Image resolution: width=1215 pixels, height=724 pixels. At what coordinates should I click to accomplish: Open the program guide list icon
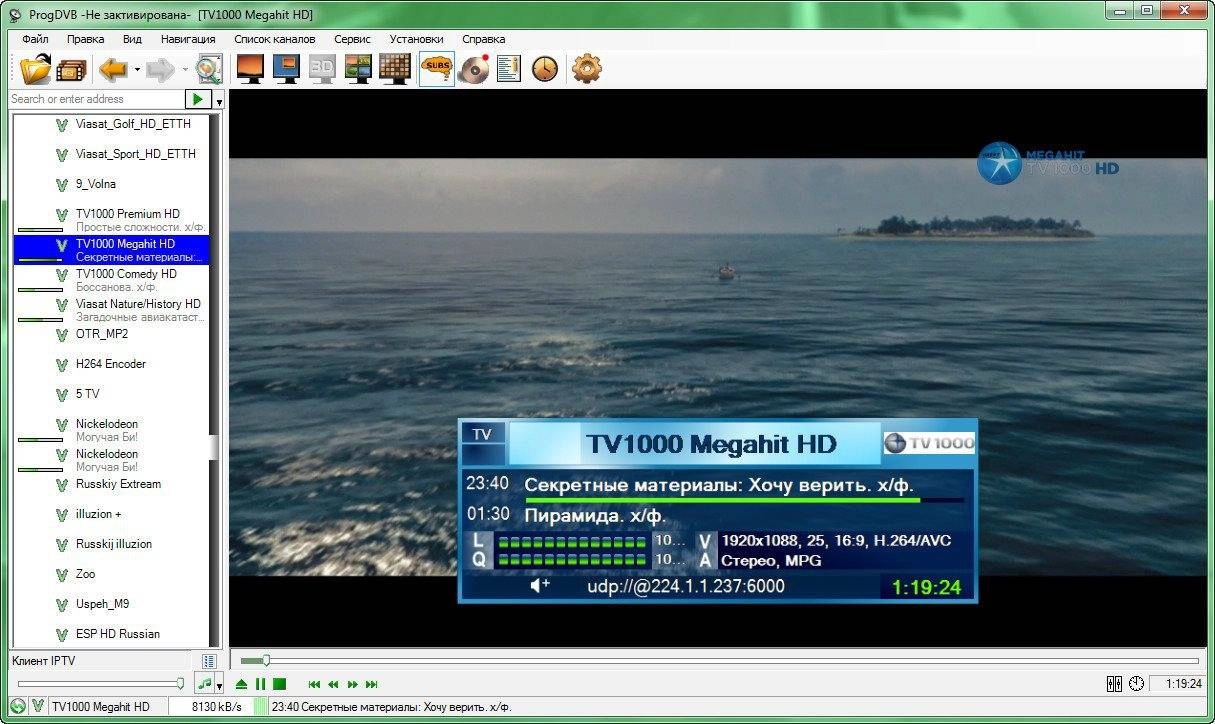[x=509, y=69]
